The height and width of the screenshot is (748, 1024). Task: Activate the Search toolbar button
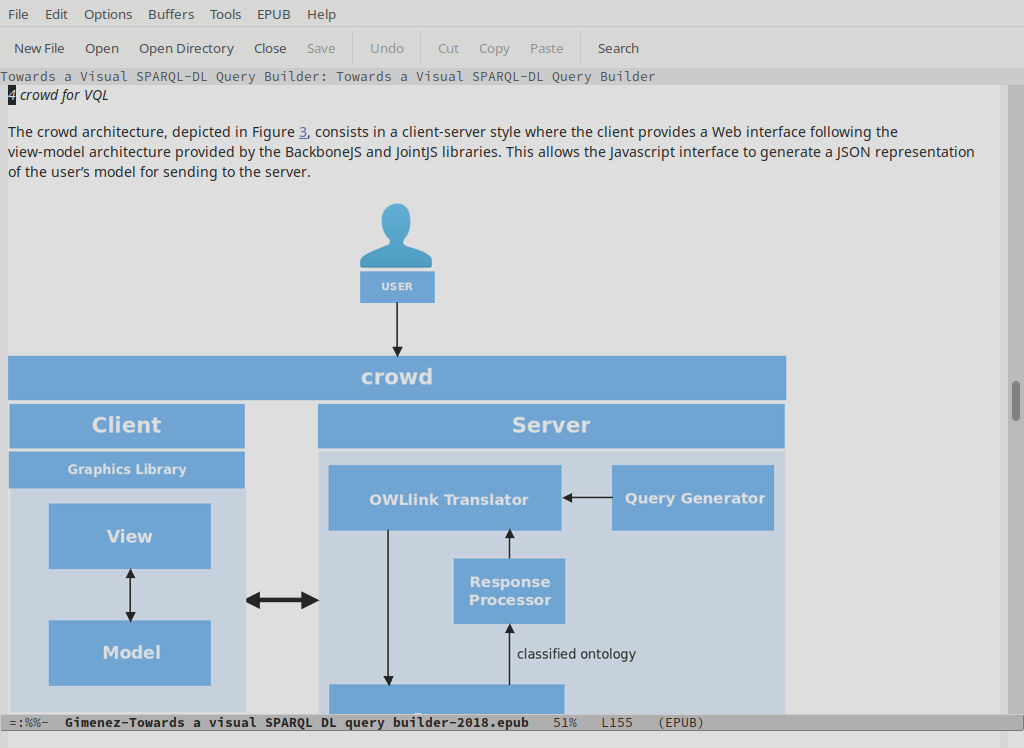(617, 47)
